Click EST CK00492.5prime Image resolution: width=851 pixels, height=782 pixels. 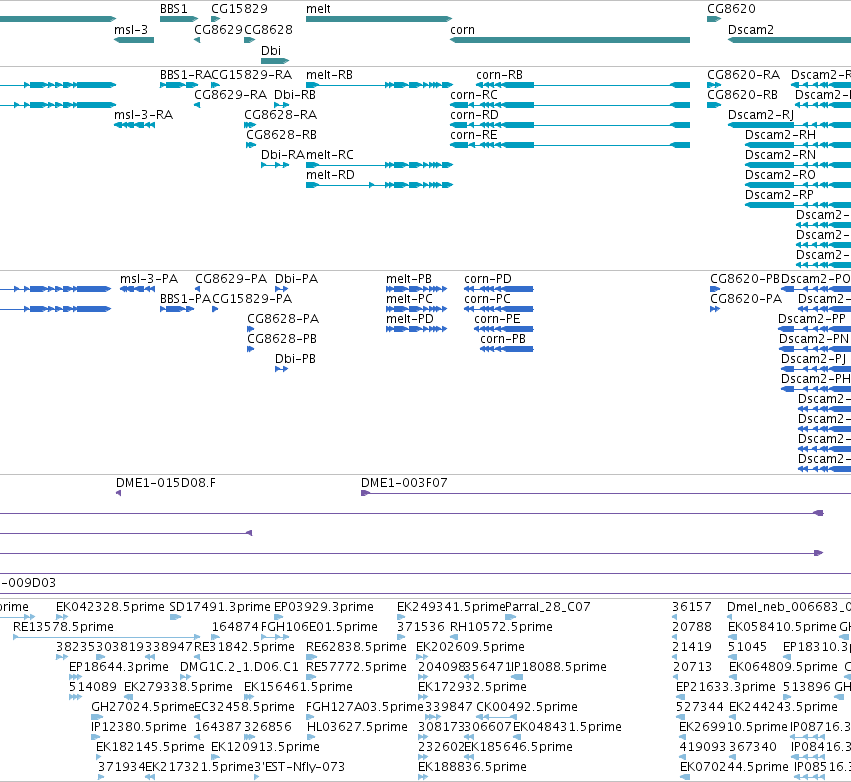496,717
